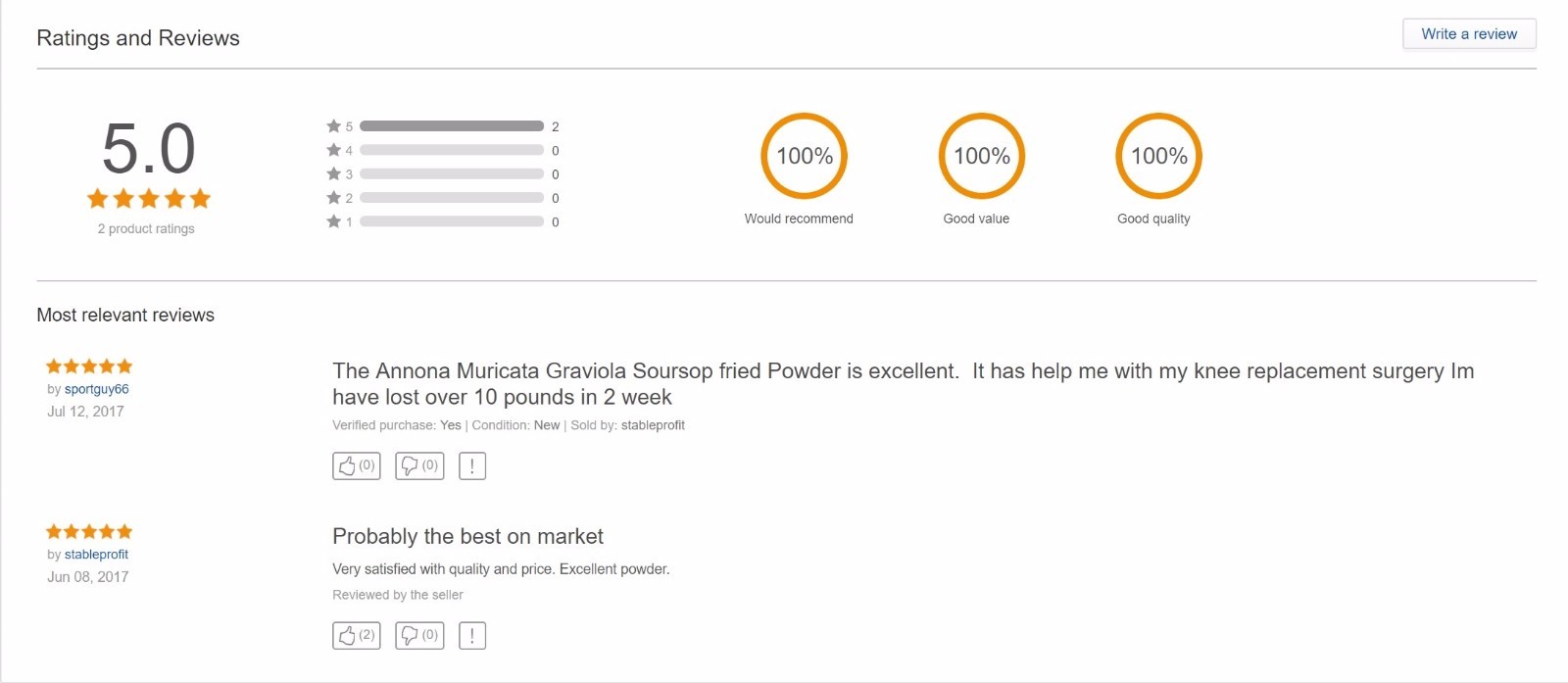Image resolution: width=1568 pixels, height=683 pixels.
Task: Select the 3 star rating row
Action: (x=451, y=174)
